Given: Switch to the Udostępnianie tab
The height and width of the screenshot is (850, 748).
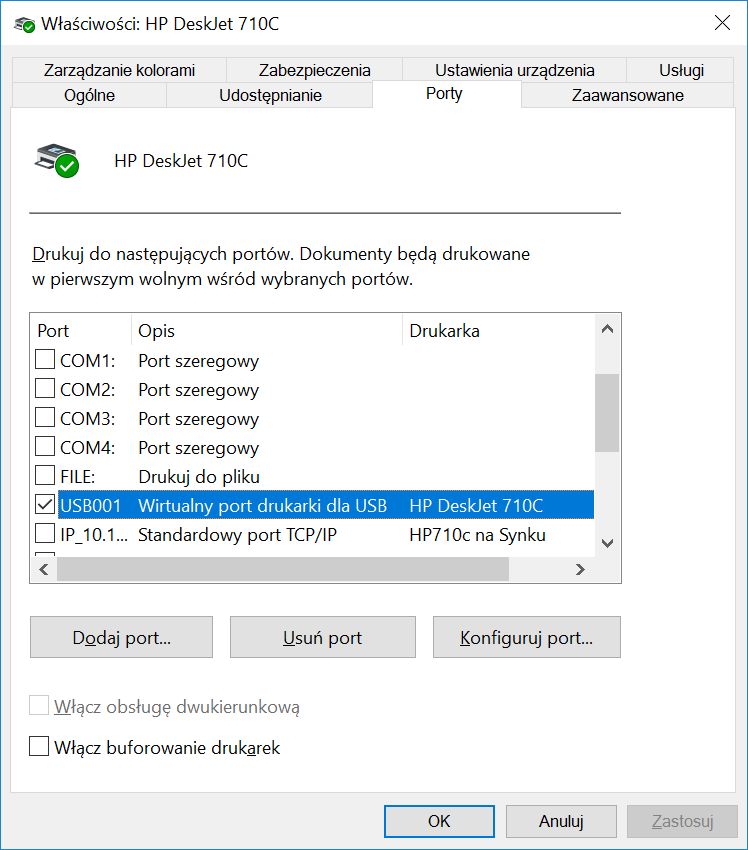Looking at the screenshot, I should pos(270,95).
